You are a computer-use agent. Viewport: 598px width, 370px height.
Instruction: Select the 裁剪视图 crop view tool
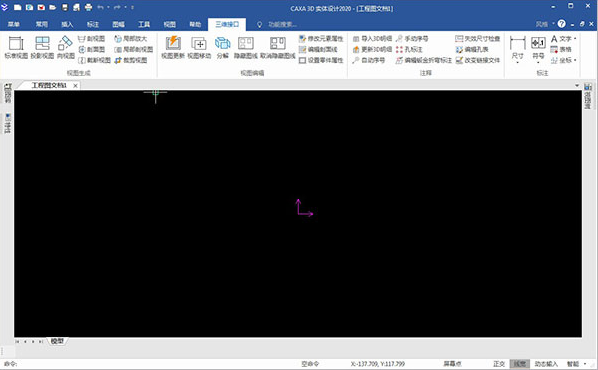point(130,60)
